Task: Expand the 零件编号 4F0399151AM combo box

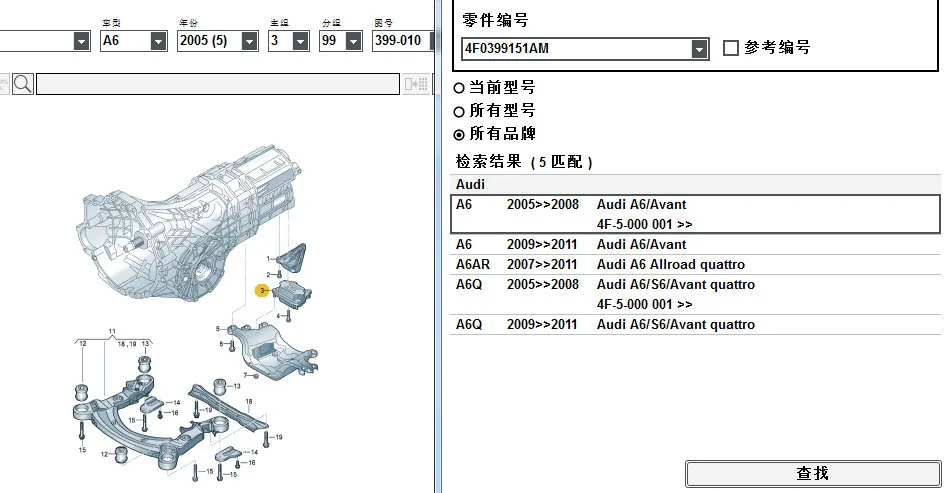Action: [x=699, y=49]
